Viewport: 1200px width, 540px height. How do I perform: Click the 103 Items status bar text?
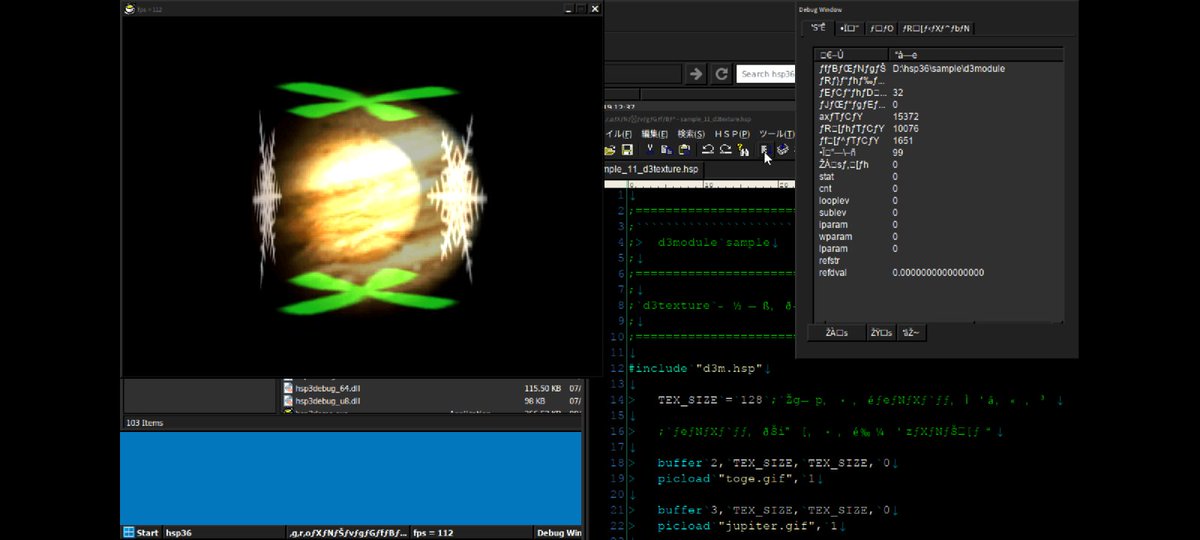point(144,423)
